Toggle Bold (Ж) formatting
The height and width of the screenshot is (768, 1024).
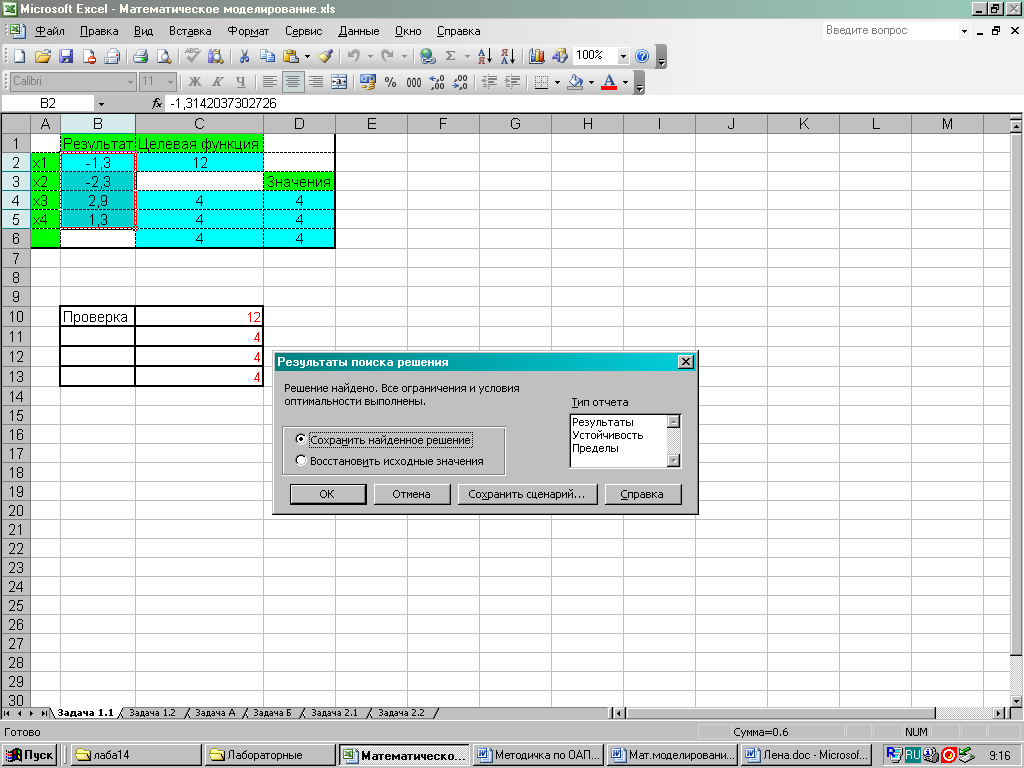[195, 82]
